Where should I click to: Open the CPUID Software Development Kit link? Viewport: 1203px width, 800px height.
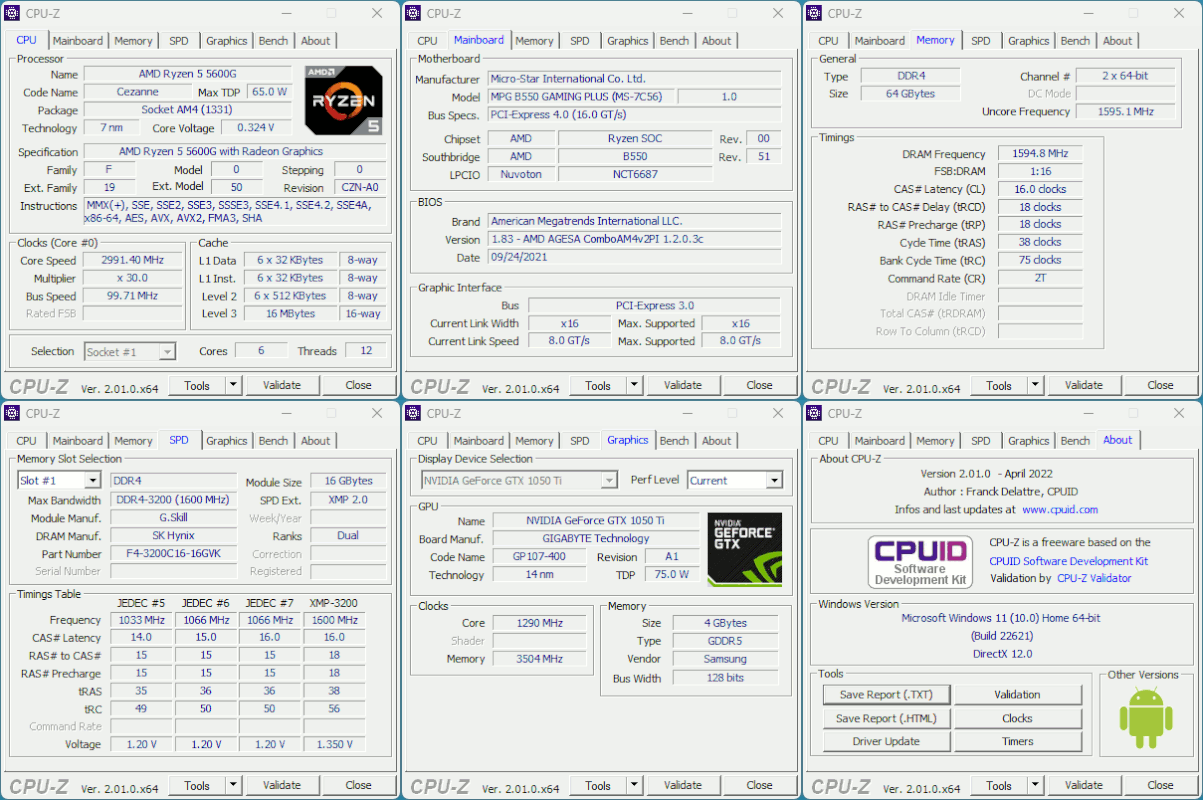pos(1069,561)
